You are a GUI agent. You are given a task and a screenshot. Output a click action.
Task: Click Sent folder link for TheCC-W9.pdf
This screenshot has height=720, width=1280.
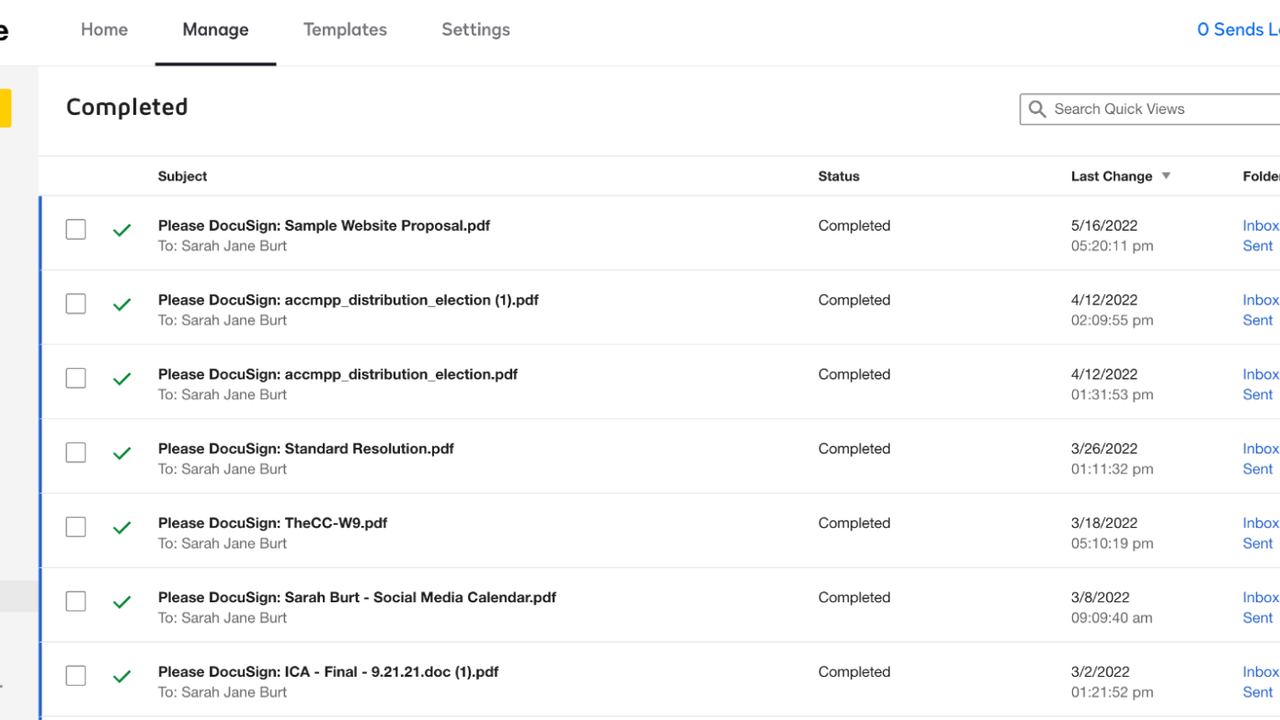point(1257,544)
